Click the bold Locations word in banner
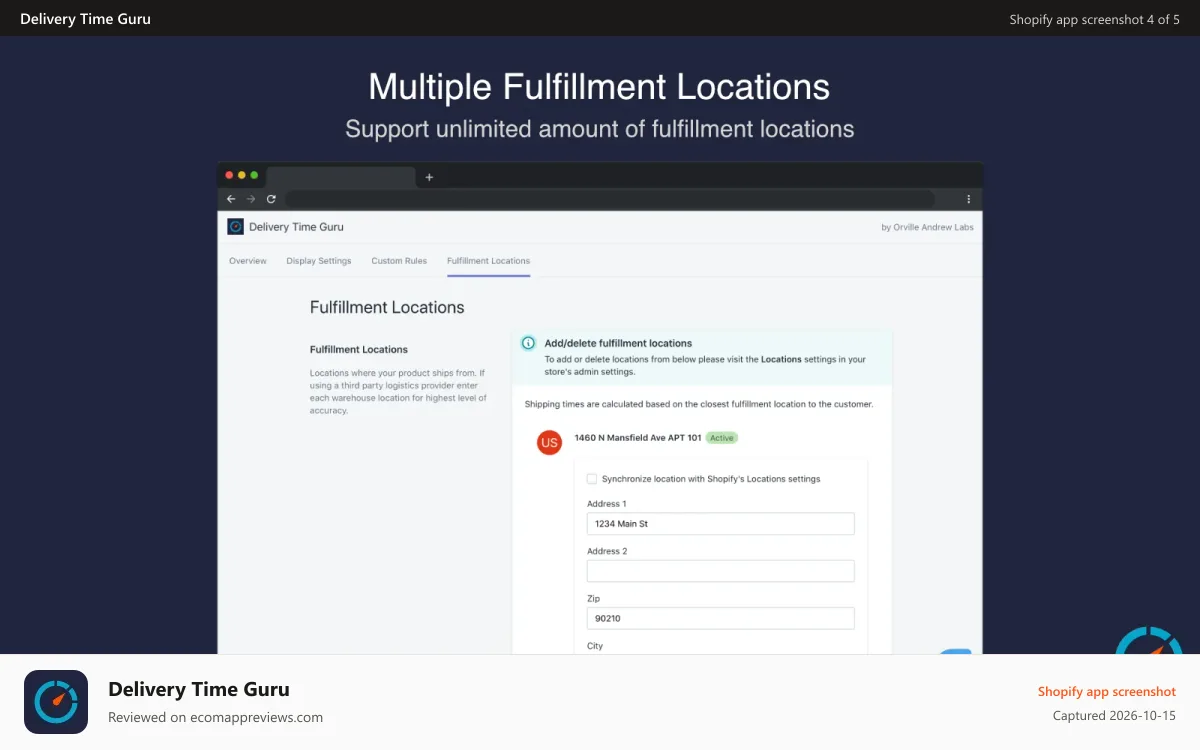The image size is (1200, 750). coord(781,359)
